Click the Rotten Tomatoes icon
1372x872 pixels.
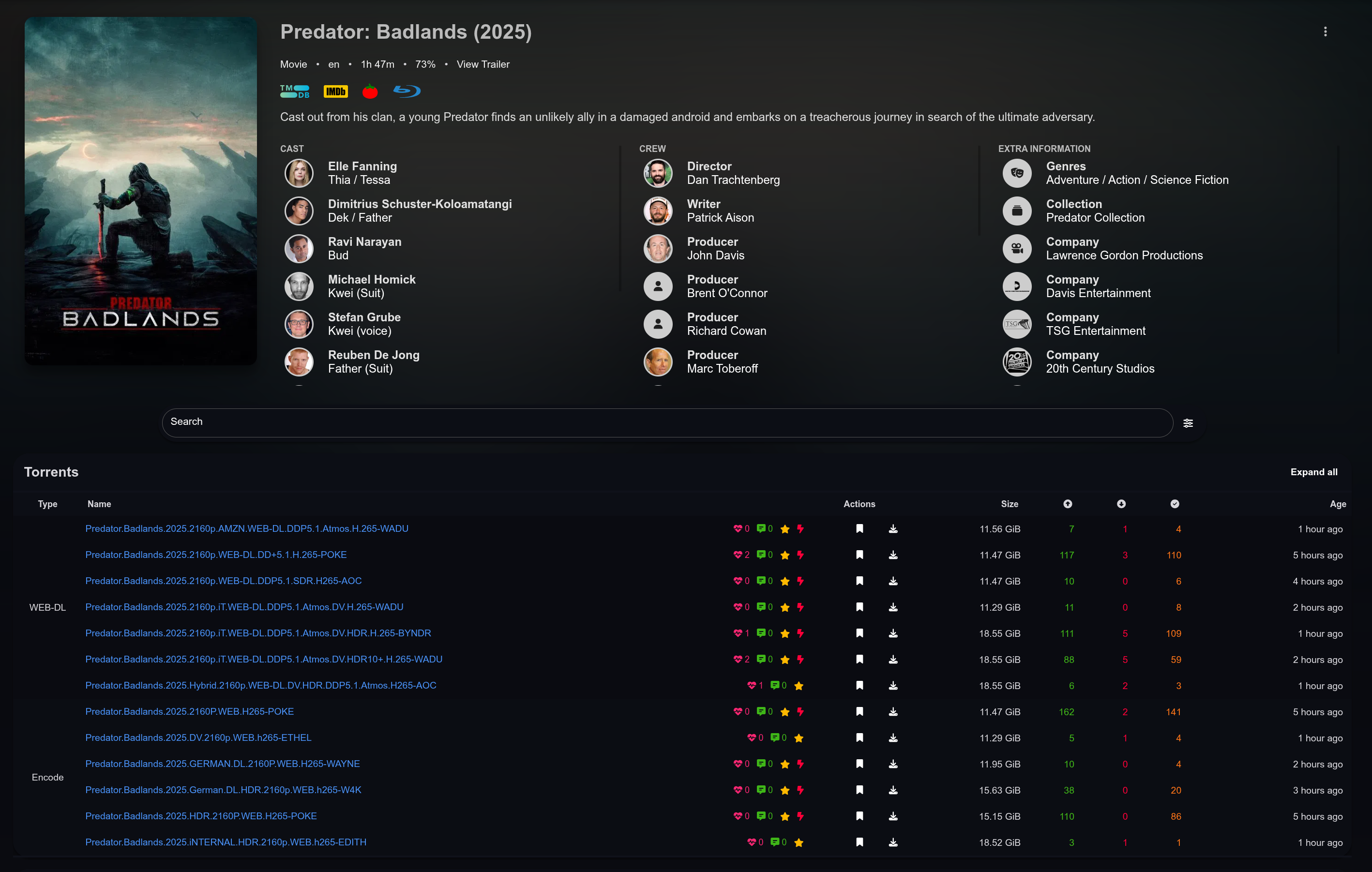(370, 91)
